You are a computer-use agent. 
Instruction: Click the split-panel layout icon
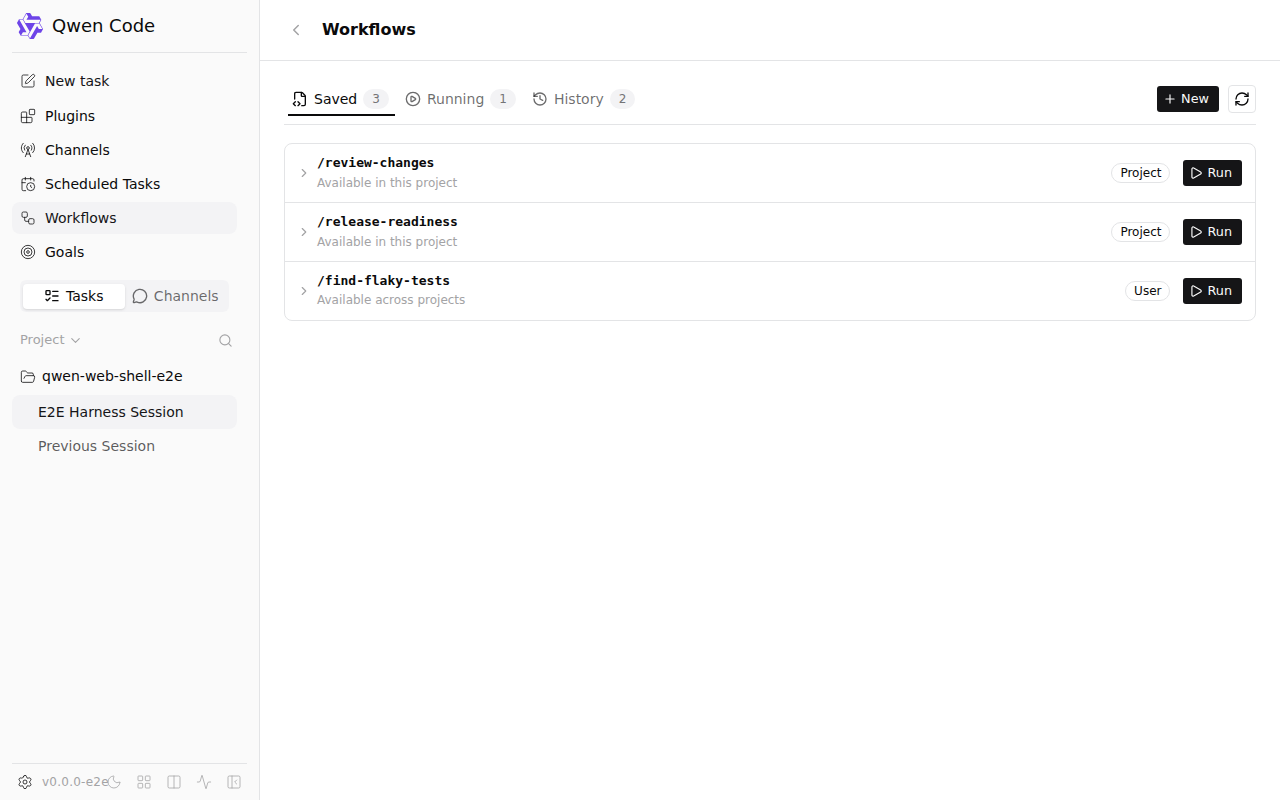point(174,782)
